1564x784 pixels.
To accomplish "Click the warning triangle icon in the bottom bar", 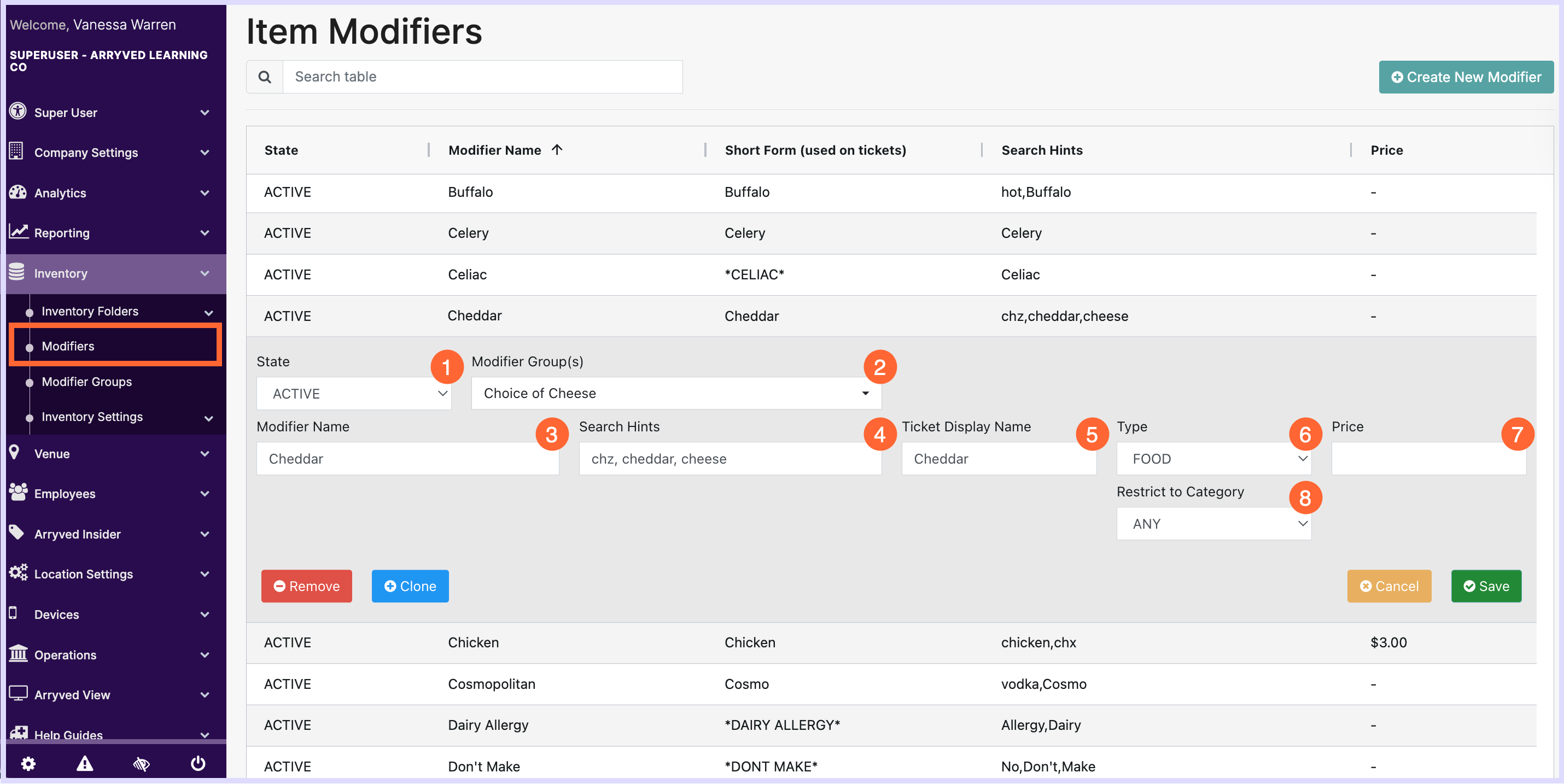I will point(85,763).
